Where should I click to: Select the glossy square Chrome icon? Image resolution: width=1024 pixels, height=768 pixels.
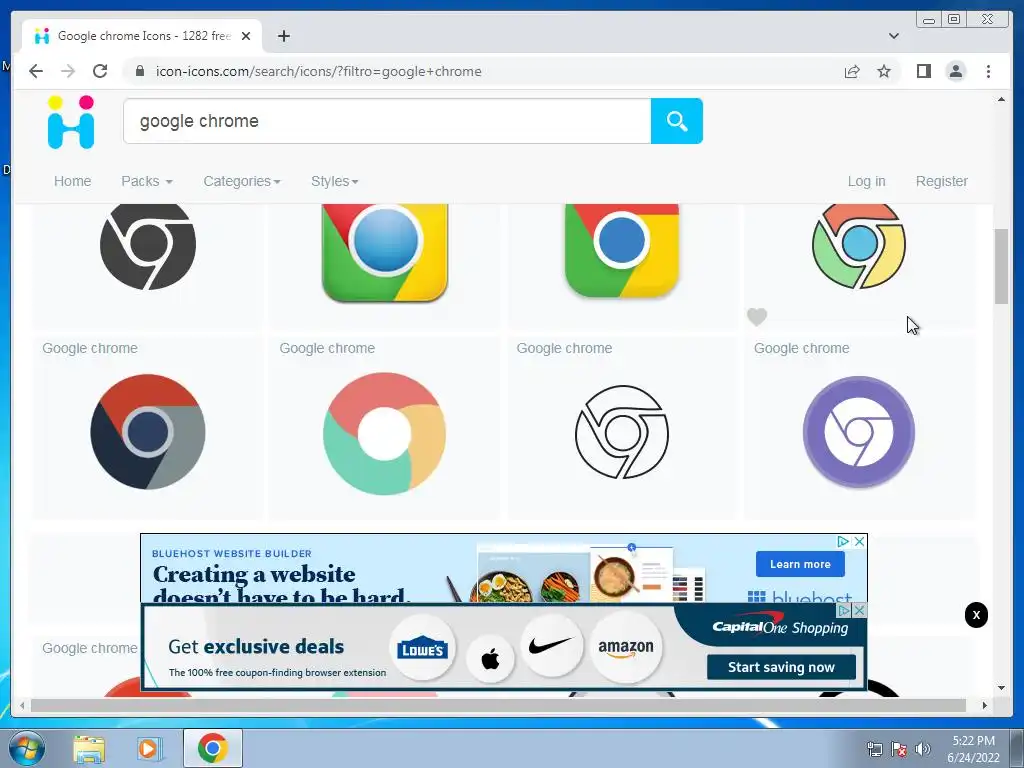pyautogui.click(x=385, y=252)
